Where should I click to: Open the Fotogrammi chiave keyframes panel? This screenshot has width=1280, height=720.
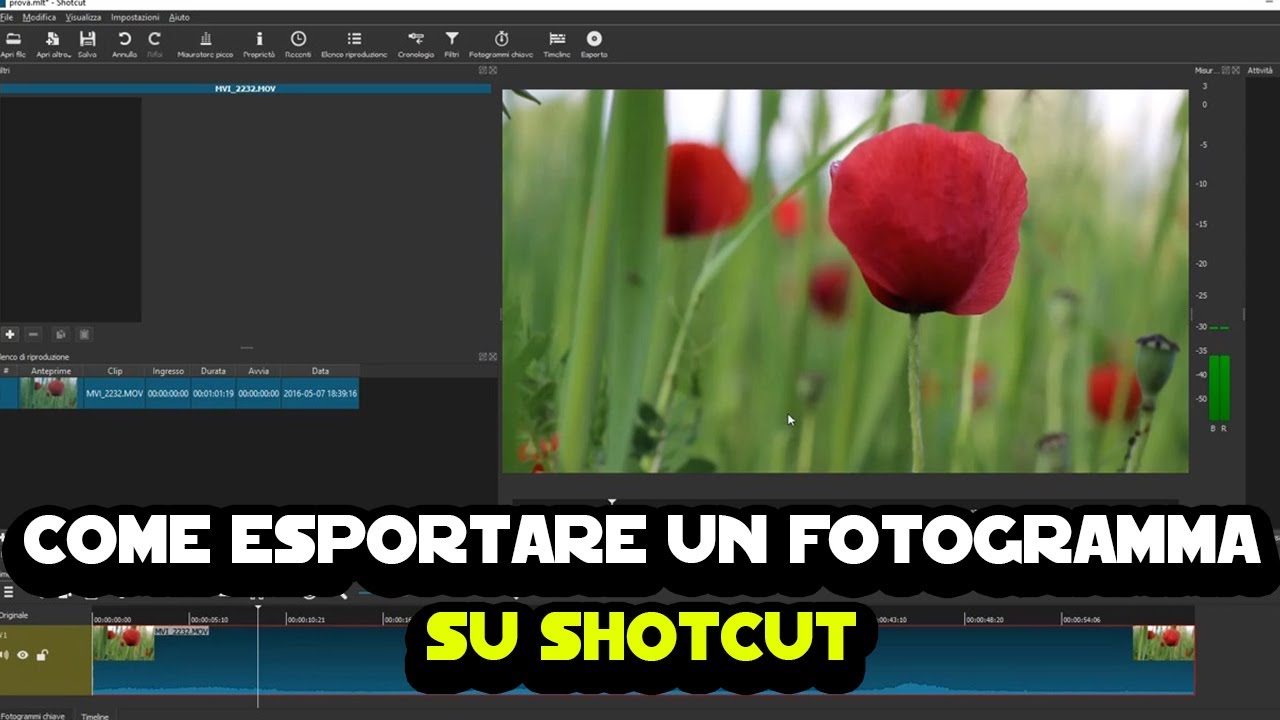click(501, 44)
